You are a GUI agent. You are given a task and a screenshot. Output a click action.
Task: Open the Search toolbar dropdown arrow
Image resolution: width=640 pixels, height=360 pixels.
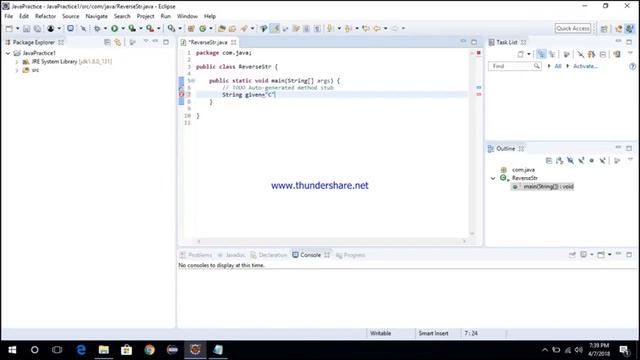click(x=252, y=29)
